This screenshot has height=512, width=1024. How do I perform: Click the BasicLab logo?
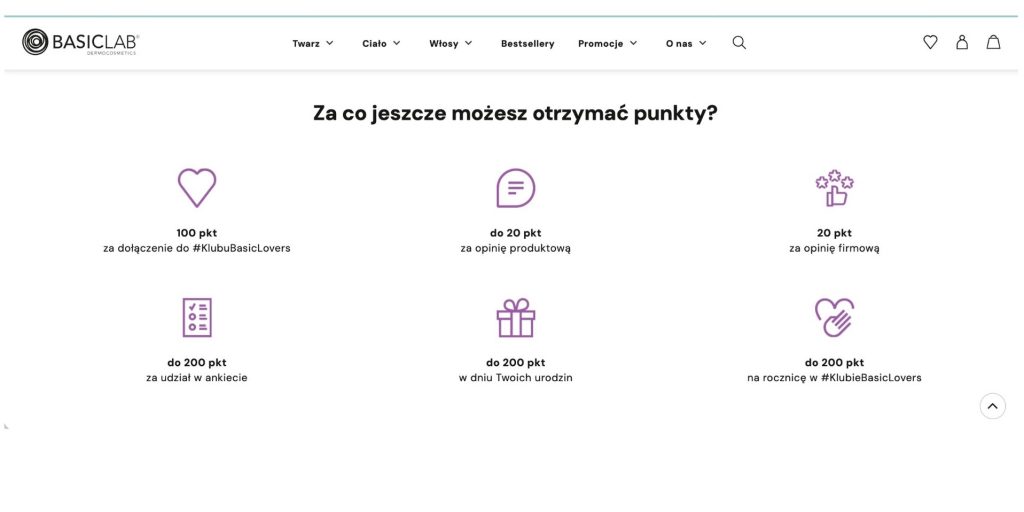[81, 42]
